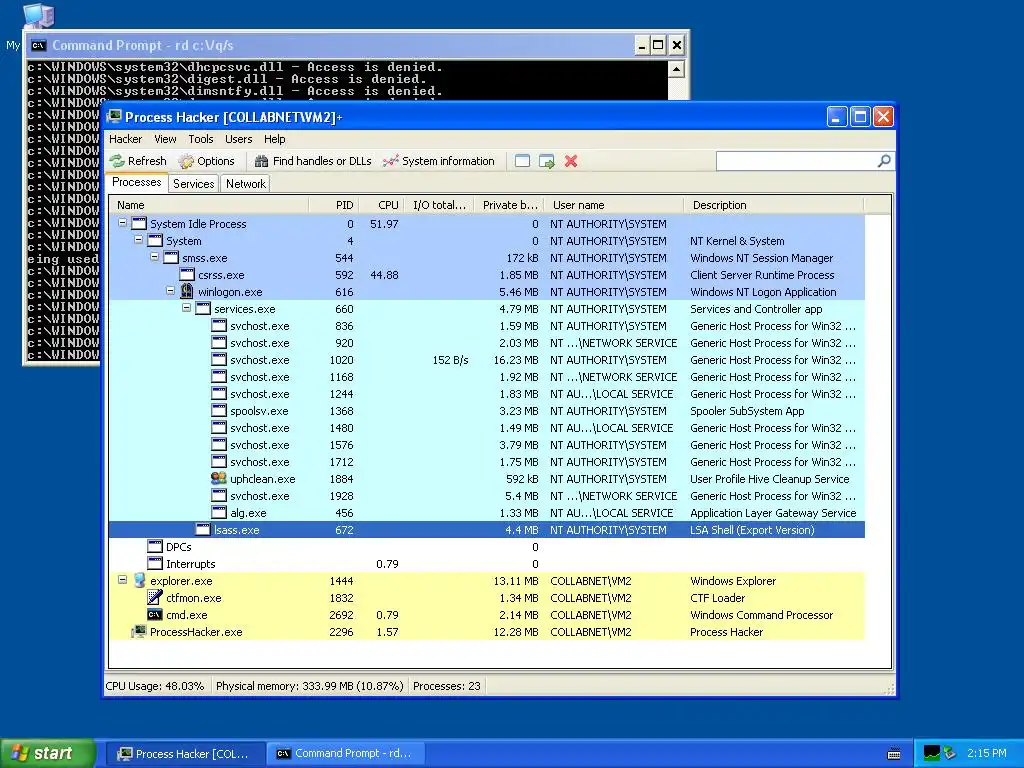The width and height of the screenshot is (1024, 768).
Task: Select the svchost.exe row with PID 1928
Action: pos(487,496)
